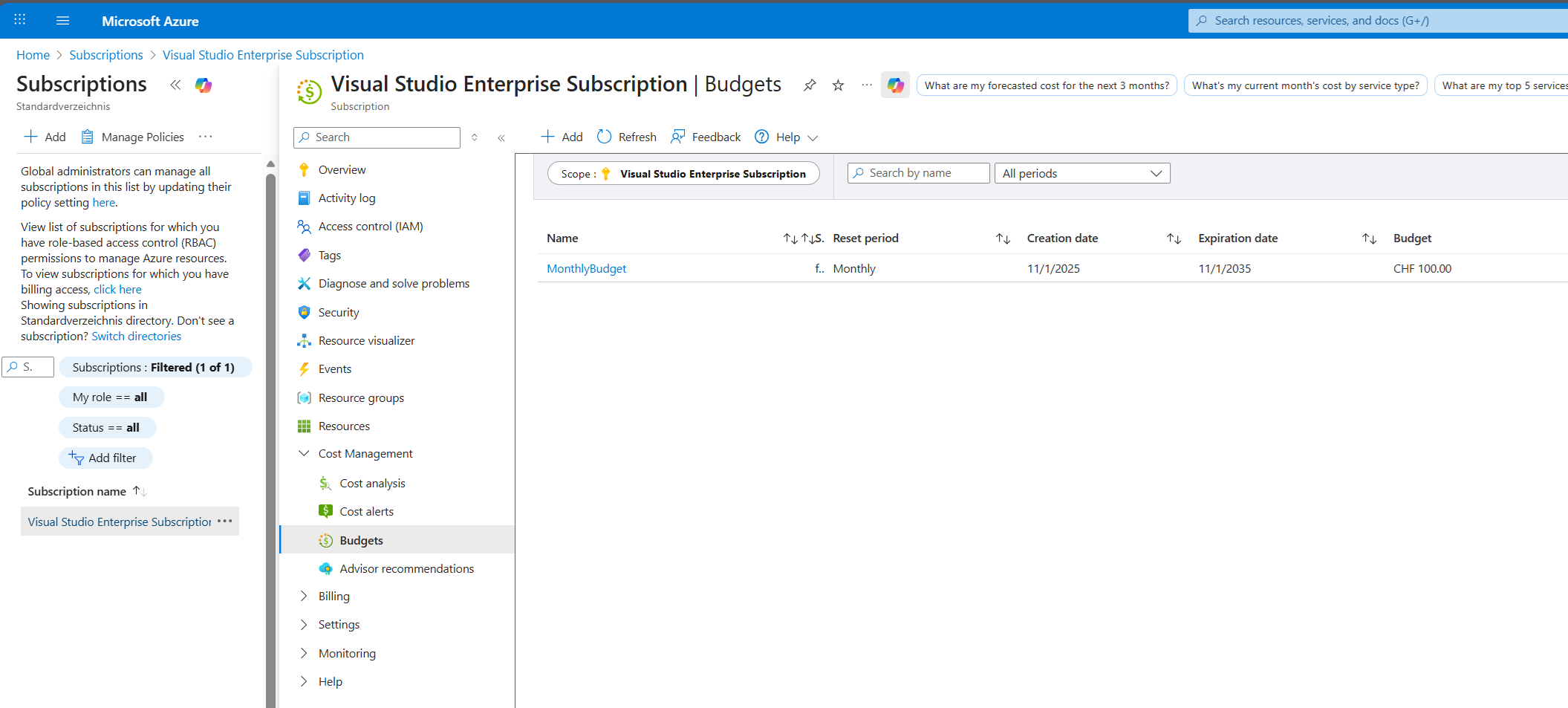The width and height of the screenshot is (1568, 708).
Task: Open the Azure portal hamburger menu
Action: coord(62,21)
